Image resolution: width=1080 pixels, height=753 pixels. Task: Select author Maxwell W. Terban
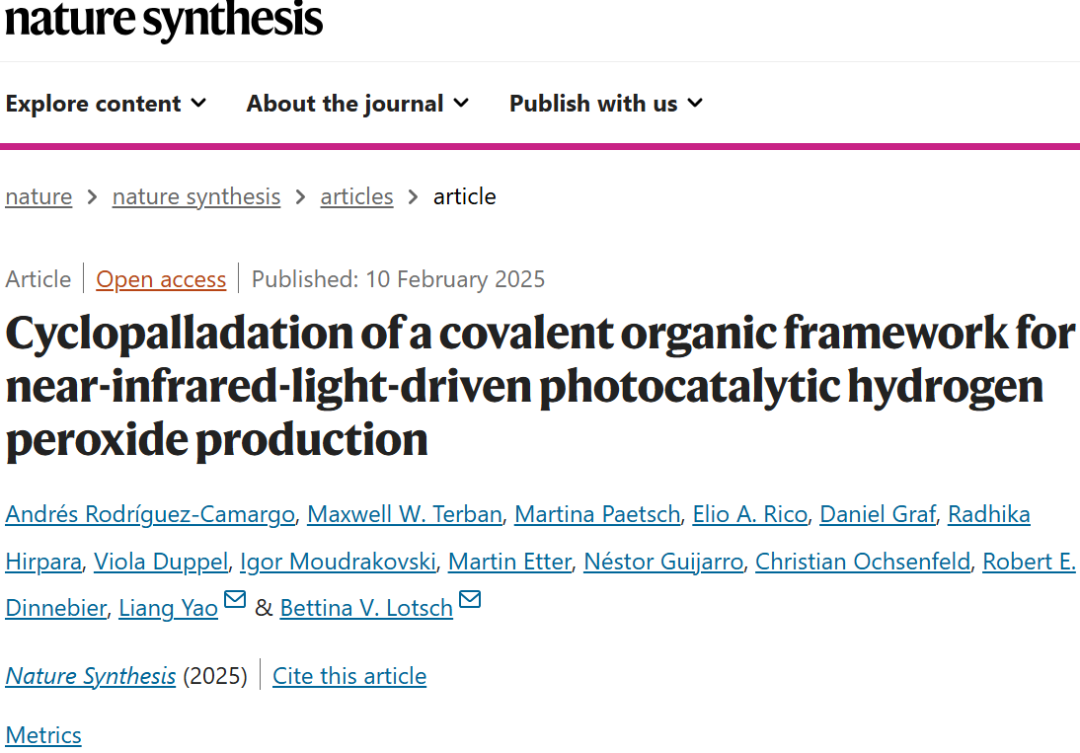point(404,515)
